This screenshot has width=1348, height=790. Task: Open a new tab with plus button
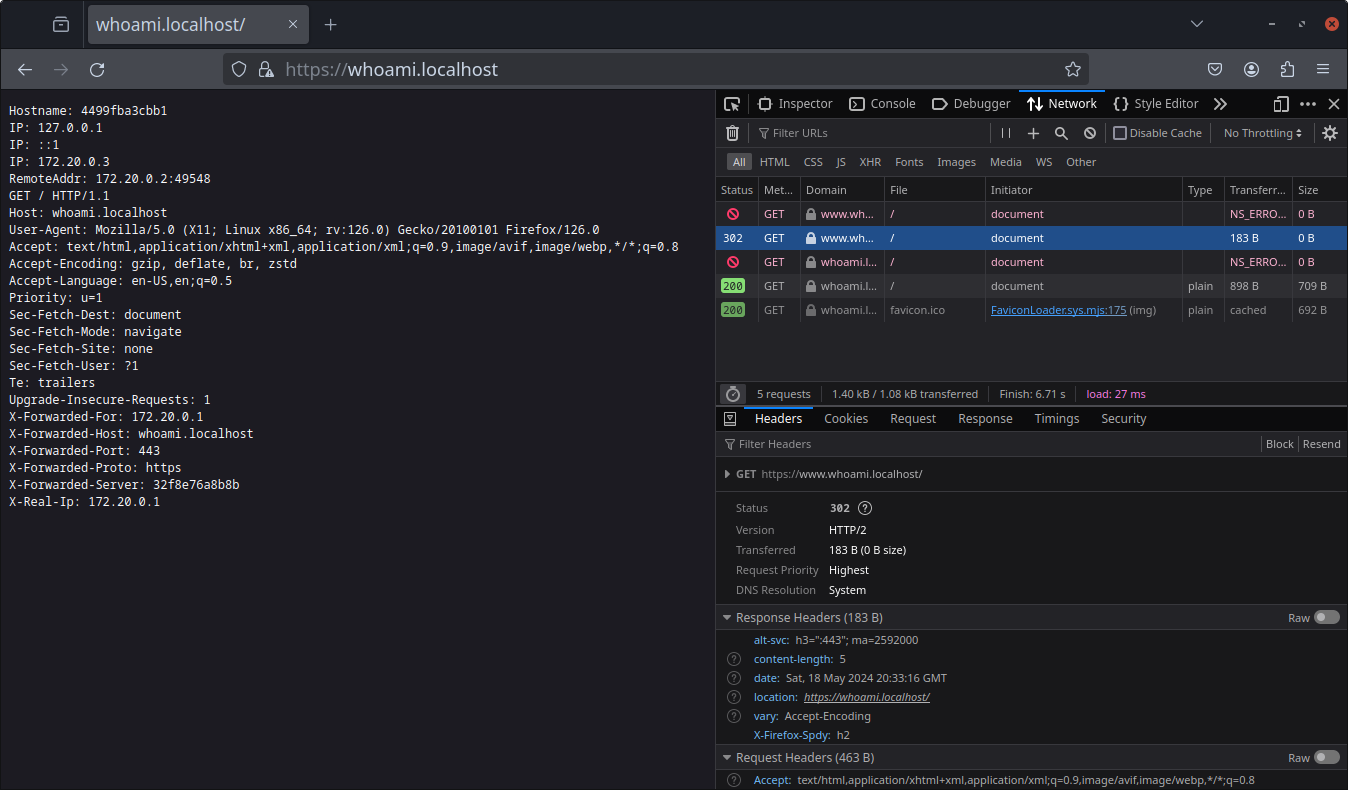coord(331,24)
